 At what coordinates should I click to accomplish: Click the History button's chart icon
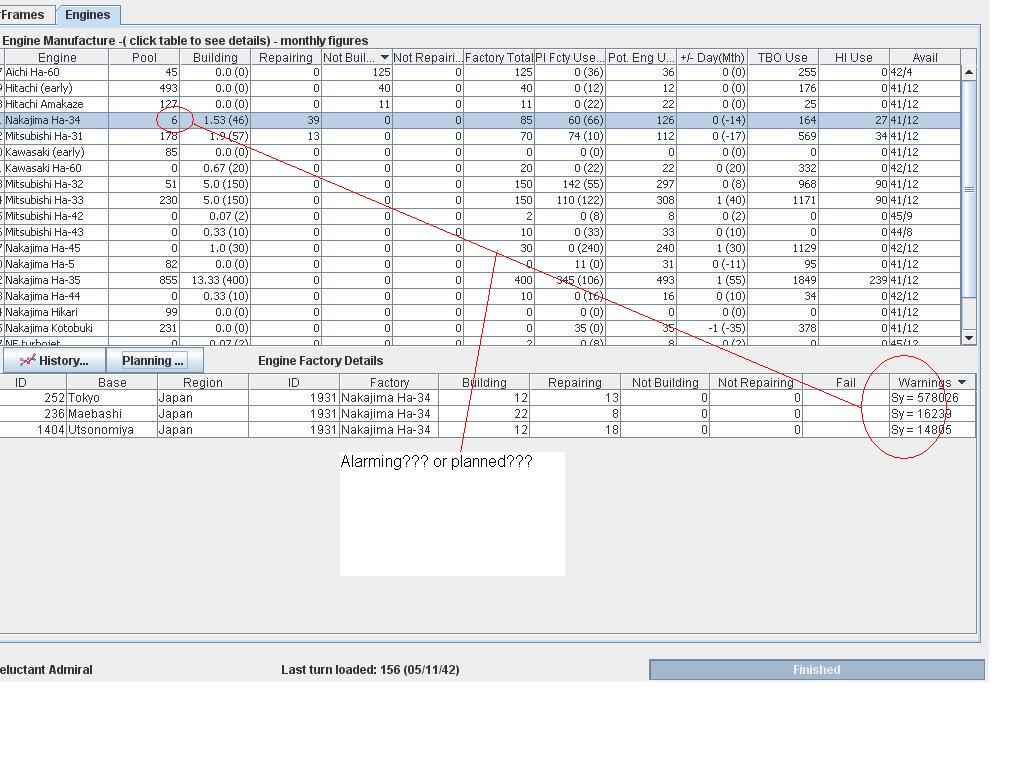tap(27, 360)
